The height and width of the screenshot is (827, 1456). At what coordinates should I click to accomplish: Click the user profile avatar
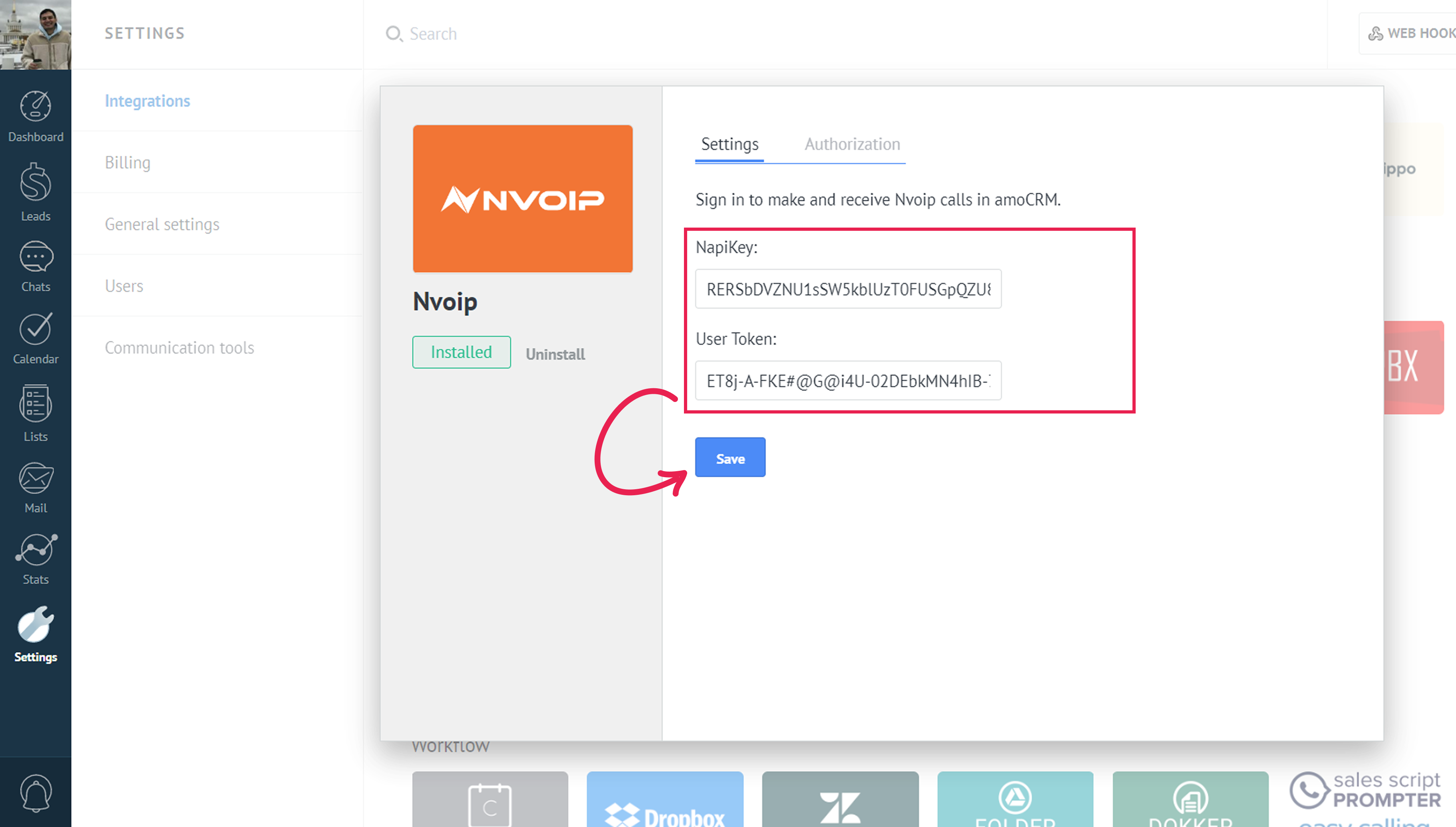[35, 34]
